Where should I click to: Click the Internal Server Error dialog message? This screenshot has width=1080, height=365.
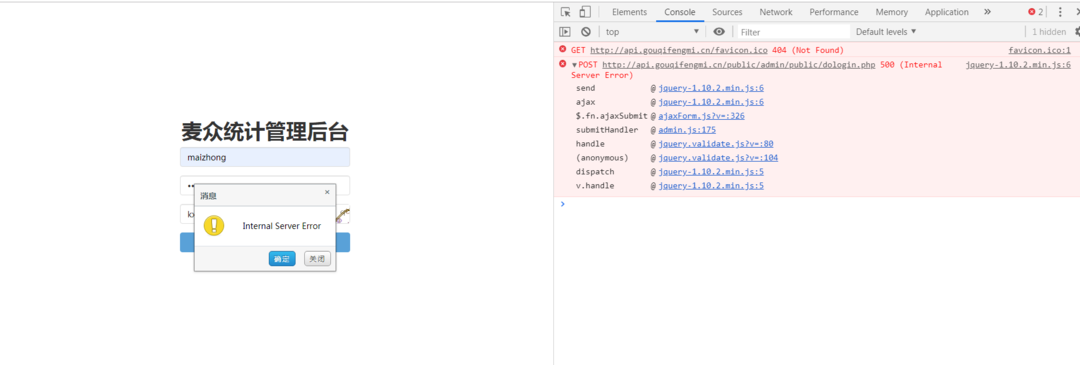282,226
